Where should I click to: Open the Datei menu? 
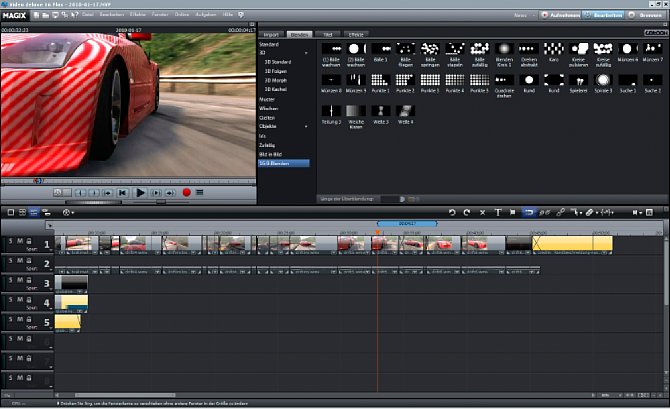point(88,15)
